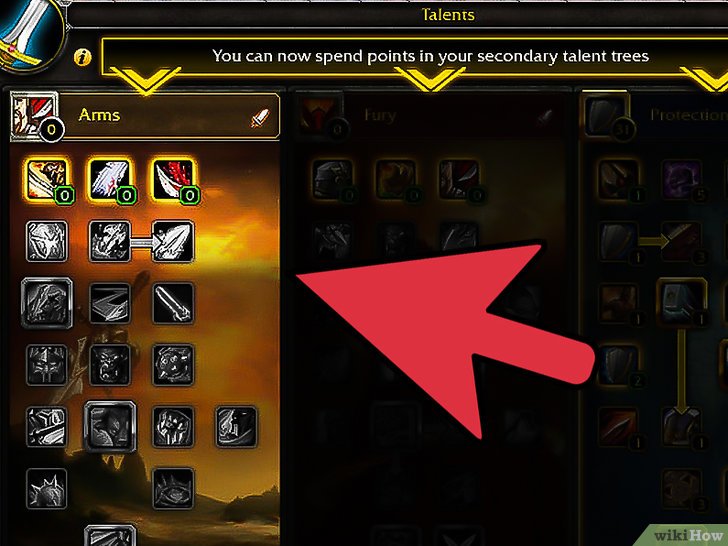This screenshot has width=728, height=546.
Task: Click the Arms spec portrait icon
Action: (x=35, y=116)
